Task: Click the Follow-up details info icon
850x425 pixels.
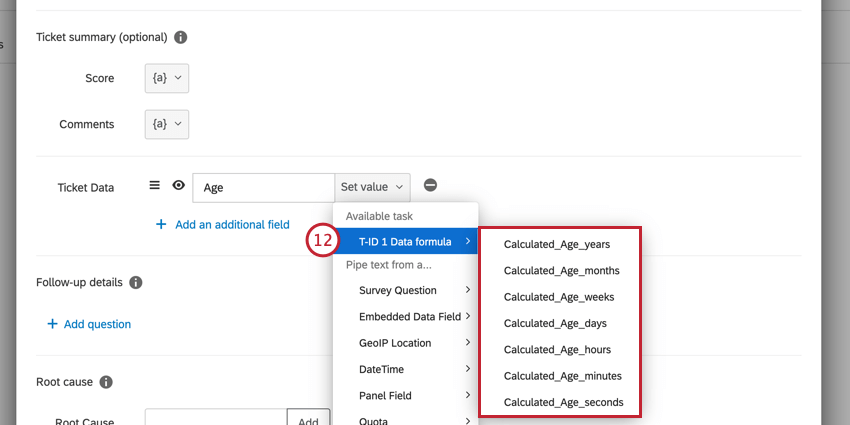Action: tap(136, 283)
